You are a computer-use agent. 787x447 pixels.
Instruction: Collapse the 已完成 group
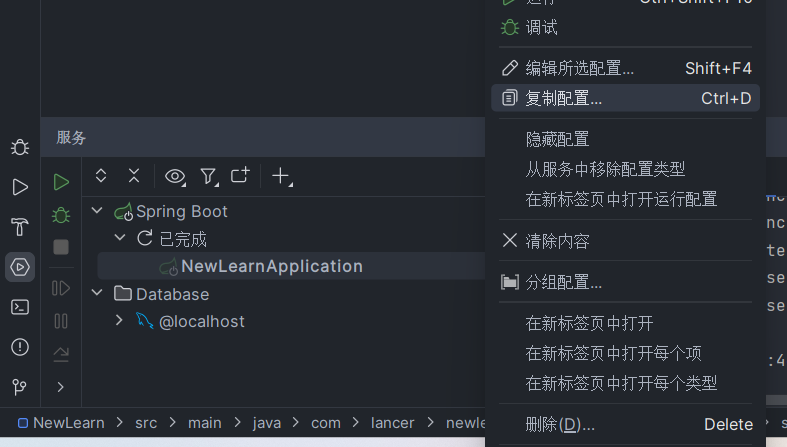pos(119,238)
